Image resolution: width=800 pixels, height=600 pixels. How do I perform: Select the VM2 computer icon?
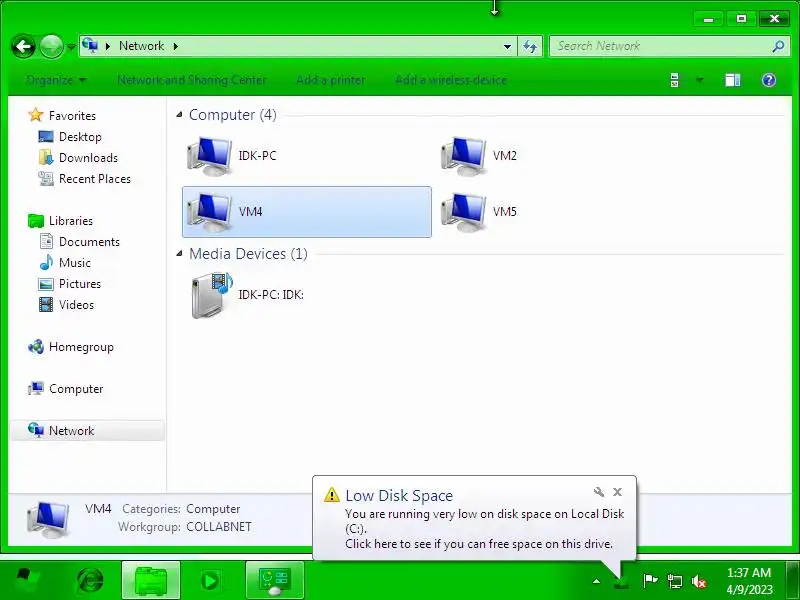coord(464,156)
